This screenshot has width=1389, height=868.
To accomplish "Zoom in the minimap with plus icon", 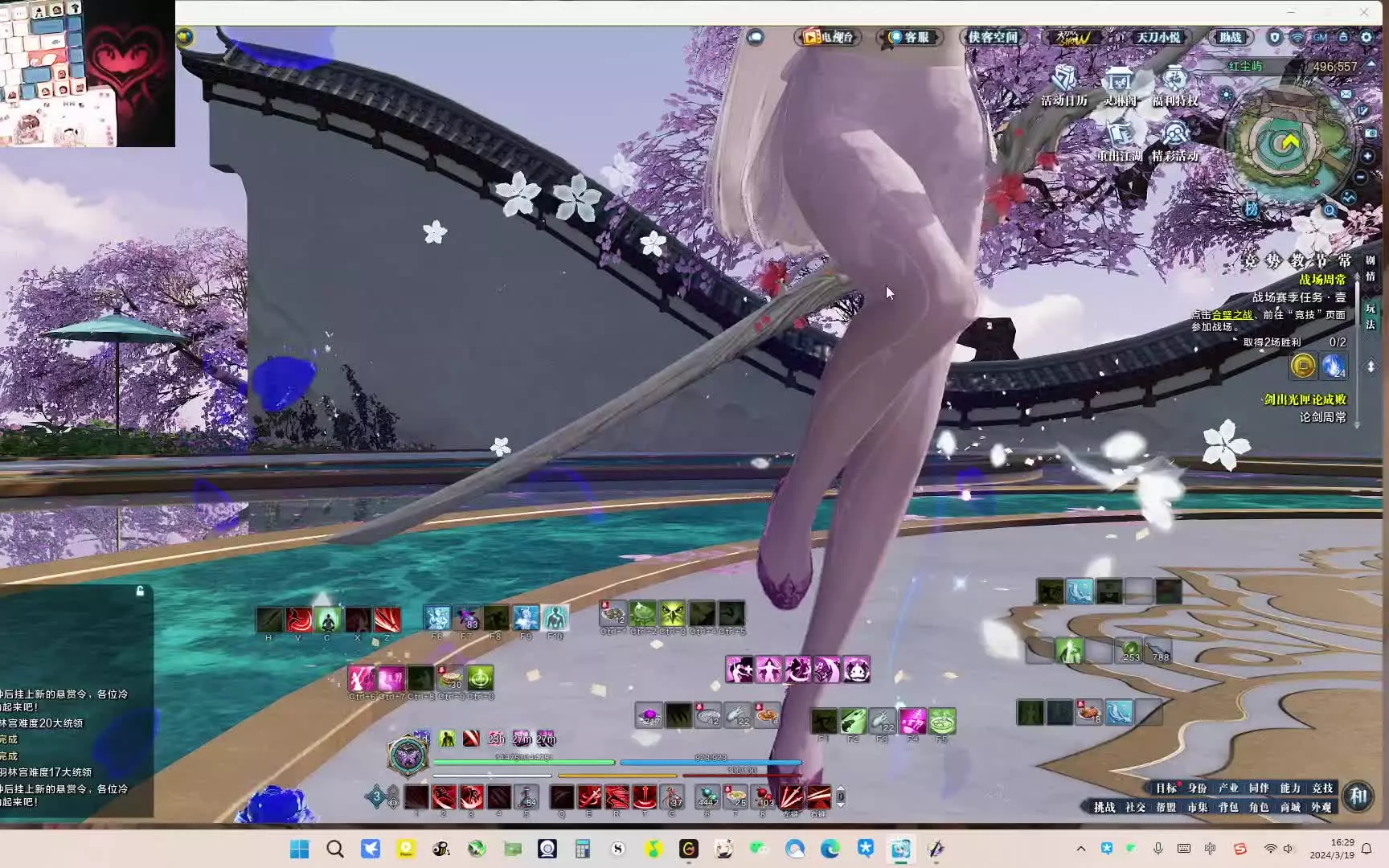I will pos(1367,156).
